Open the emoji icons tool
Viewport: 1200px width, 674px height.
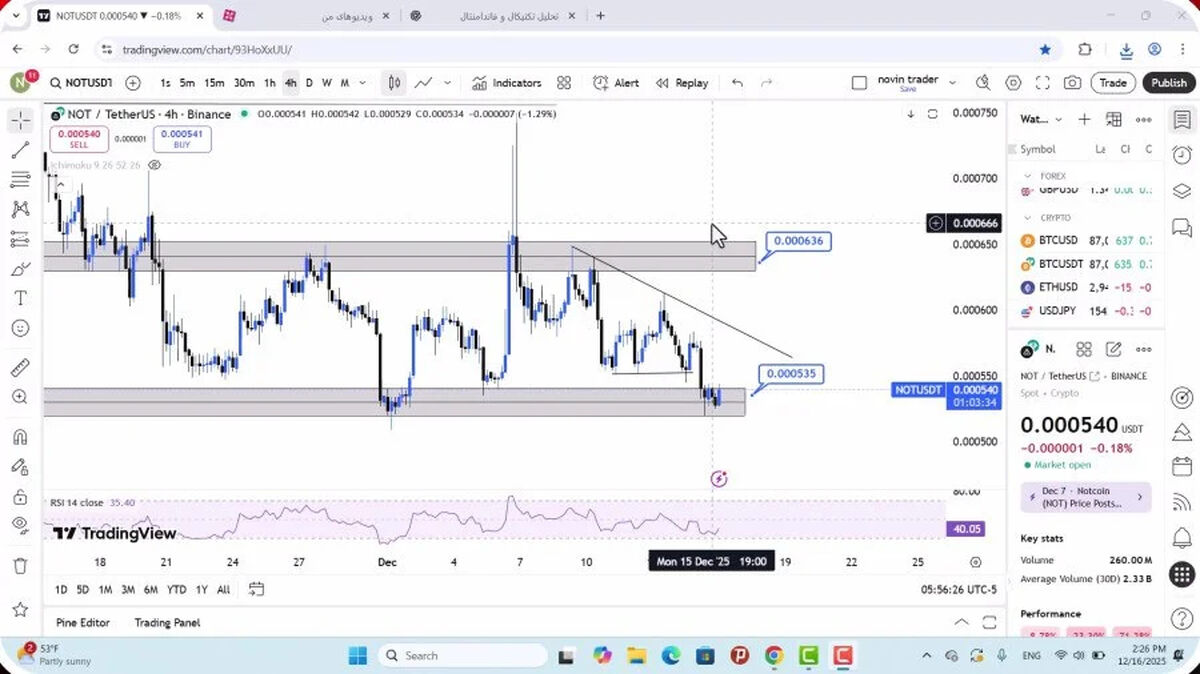tap(20, 328)
